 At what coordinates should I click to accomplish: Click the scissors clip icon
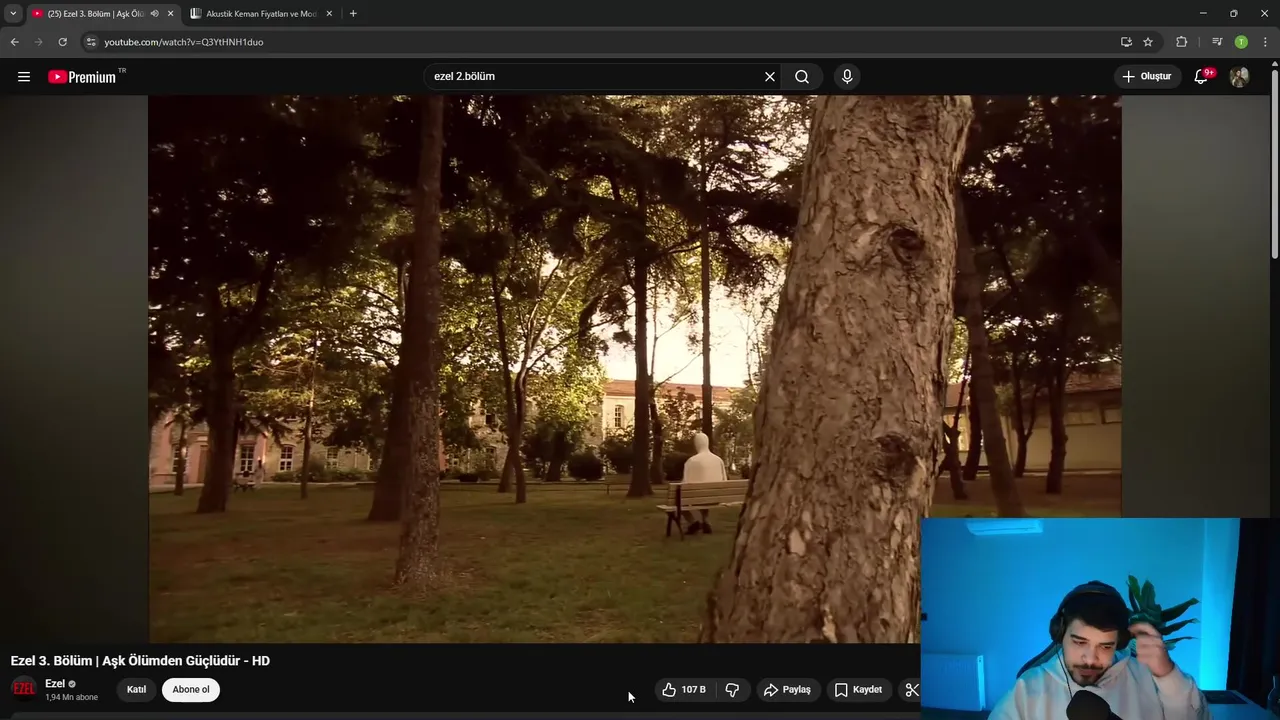click(911, 690)
